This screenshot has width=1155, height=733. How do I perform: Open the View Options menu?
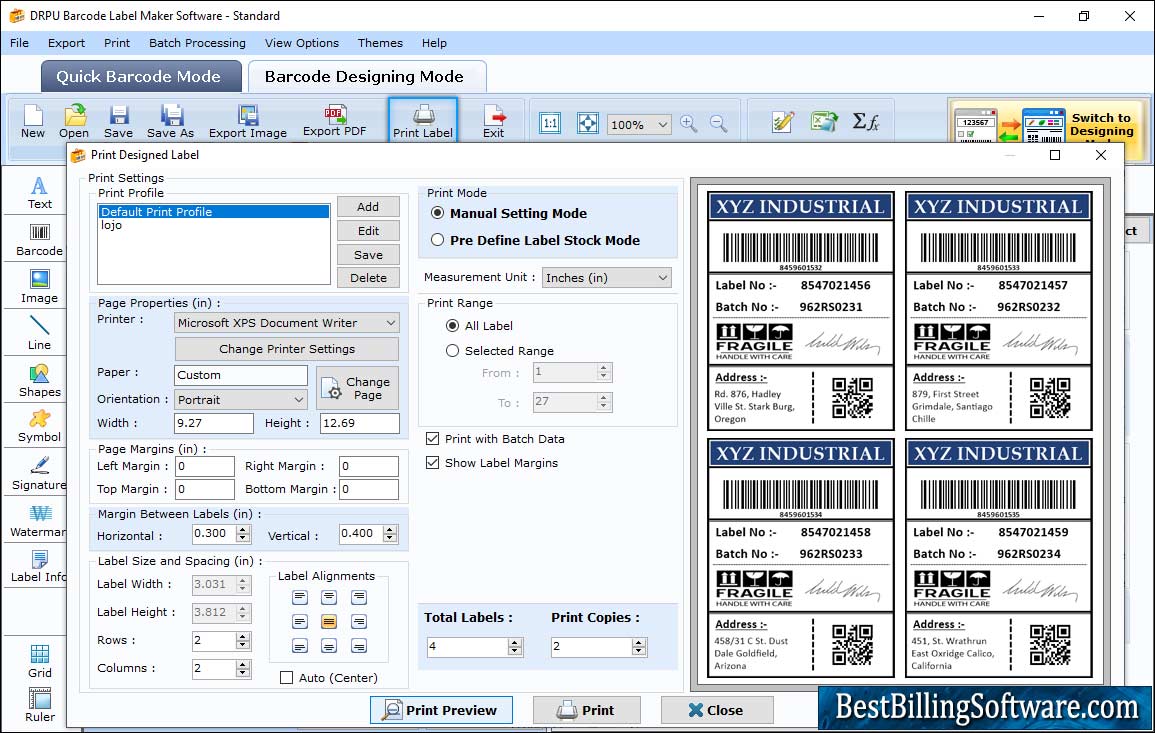click(302, 43)
